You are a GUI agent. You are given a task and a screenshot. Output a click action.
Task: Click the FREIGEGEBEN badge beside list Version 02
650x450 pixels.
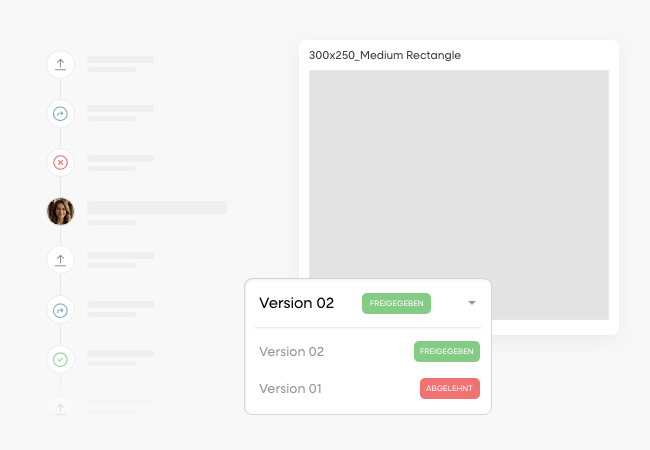point(447,352)
